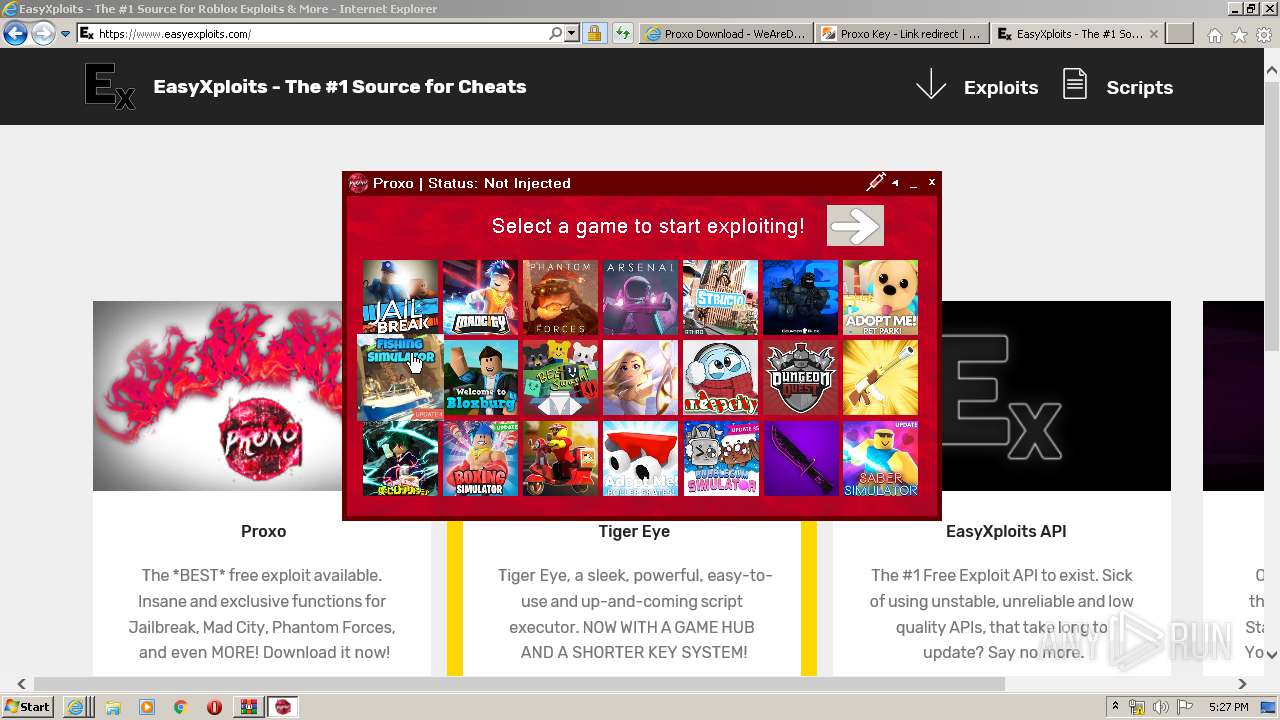This screenshot has height=720, width=1280.
Task: Pick the Strucid game thumbnail
Action: point(720,297)
